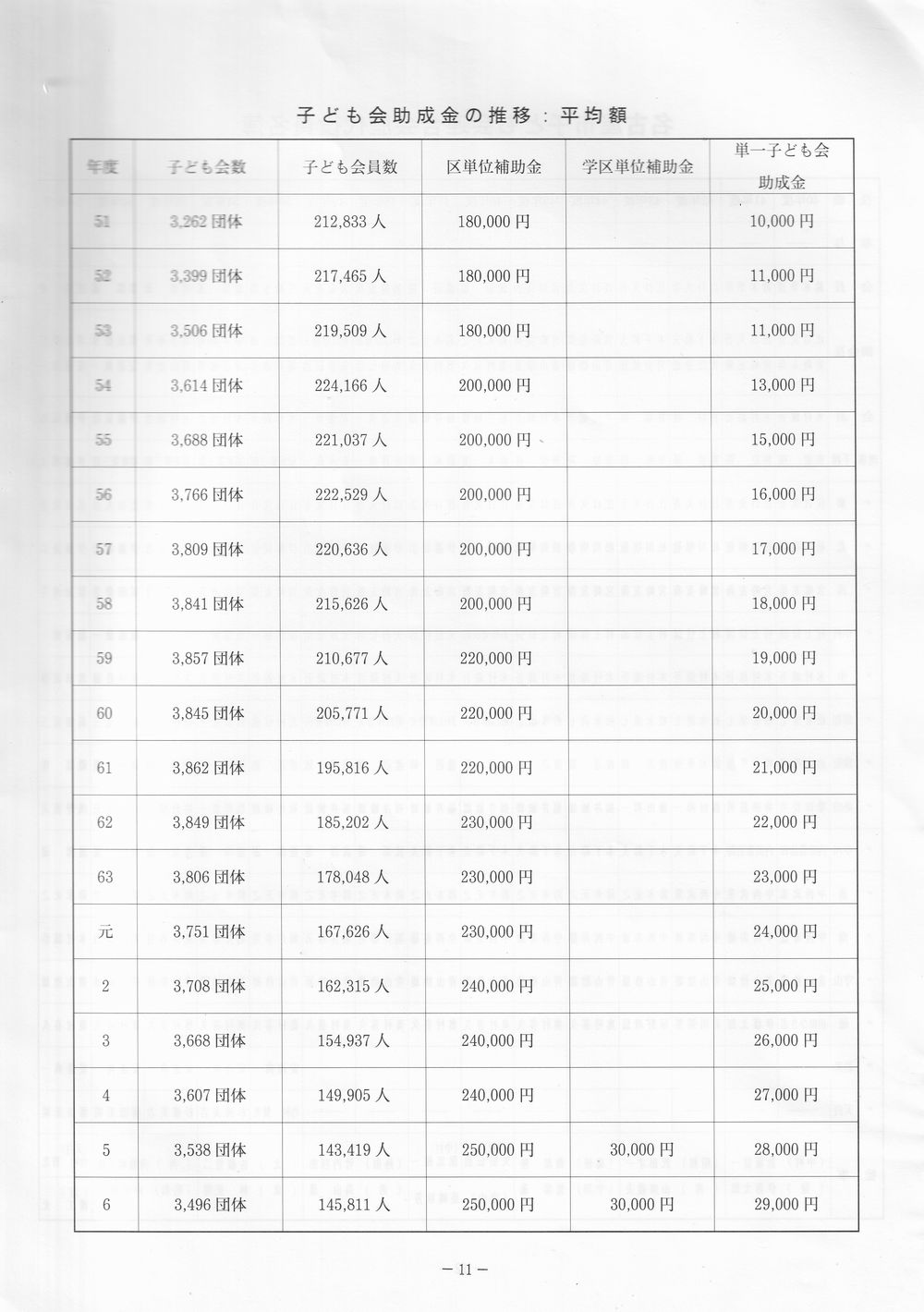Click the 単一子ども会助成金 column header

click(783, 166)
